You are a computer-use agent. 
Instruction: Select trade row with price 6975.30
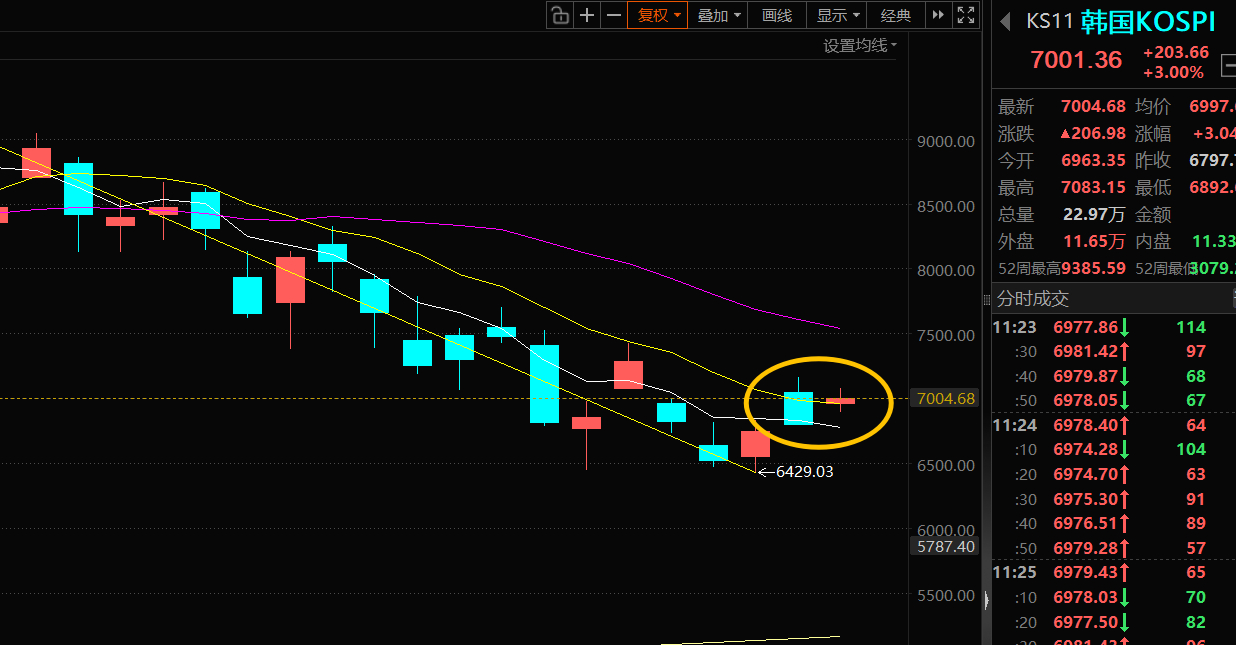[x=1114, y=499]
